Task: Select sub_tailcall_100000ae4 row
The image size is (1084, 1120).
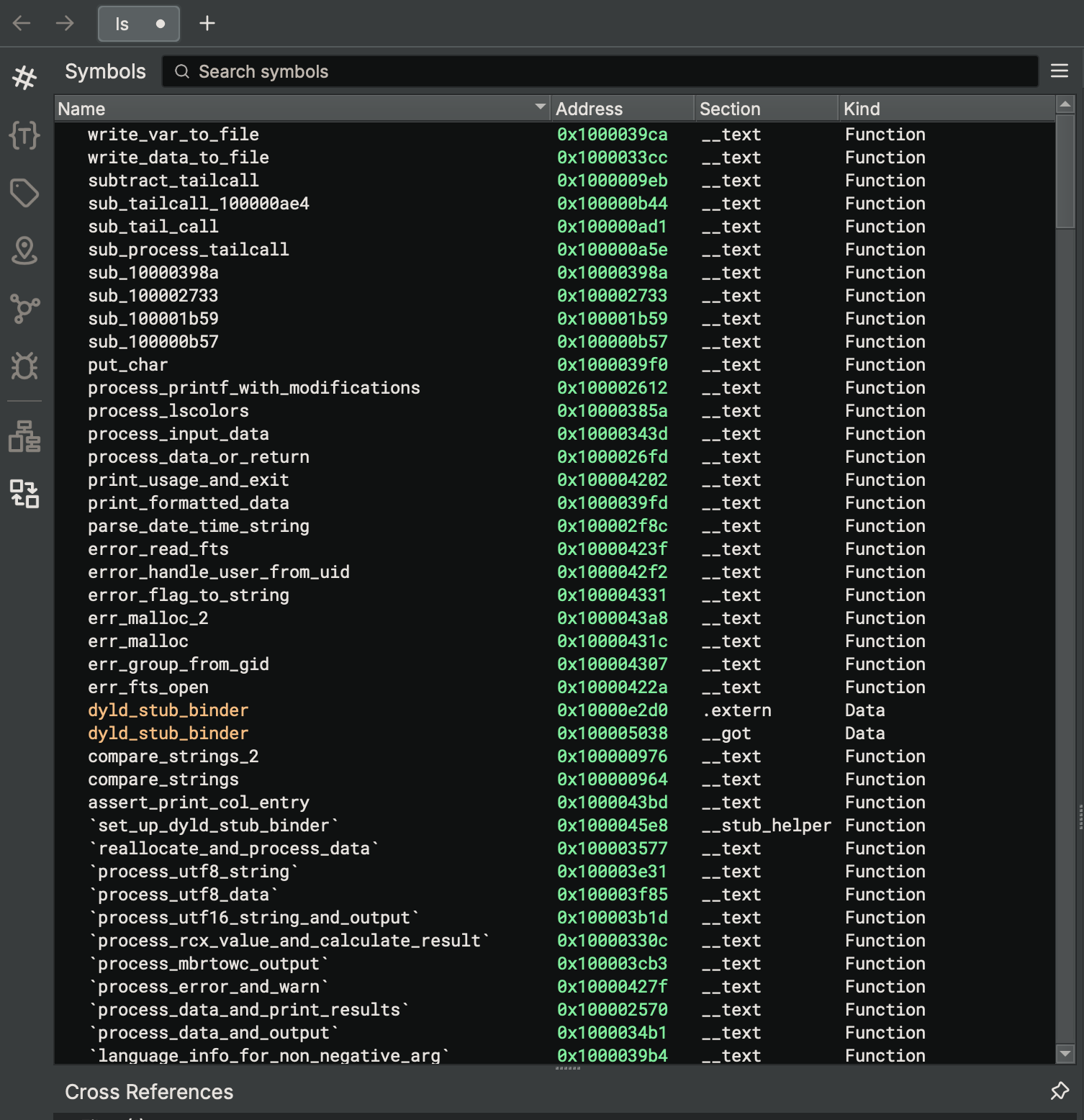Action: 554,204
